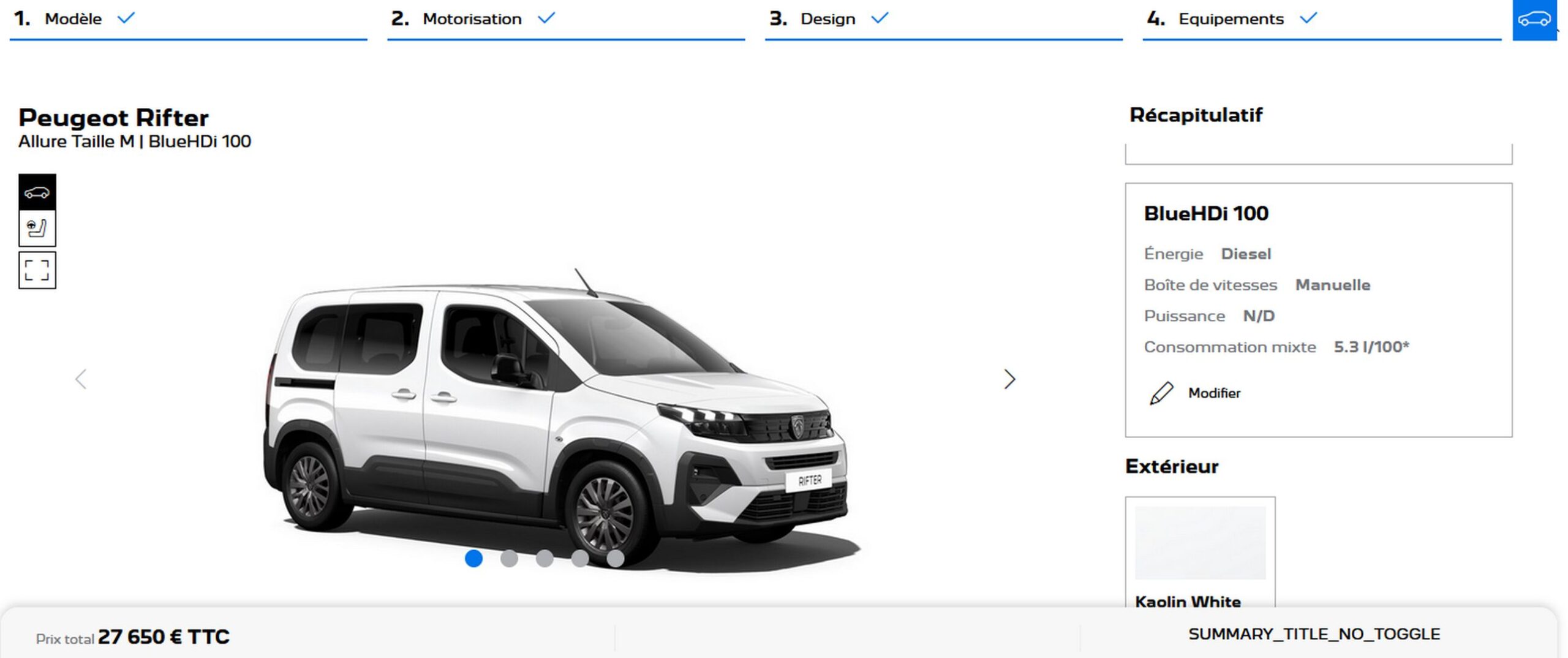Go to the Design step
1568x658 pixels.
click(x=827, y=19)
